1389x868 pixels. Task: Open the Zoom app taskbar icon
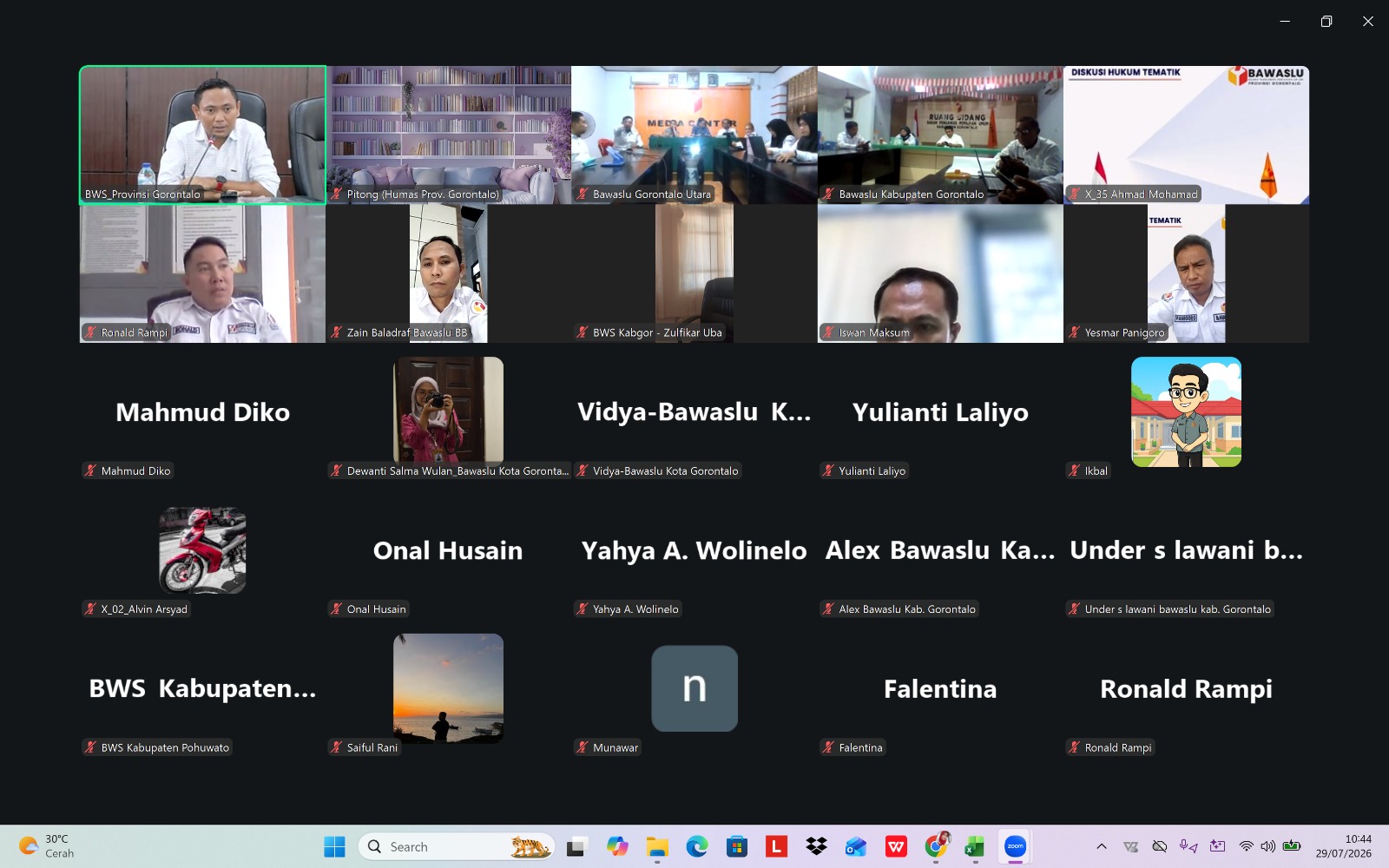coord(1015,846)
